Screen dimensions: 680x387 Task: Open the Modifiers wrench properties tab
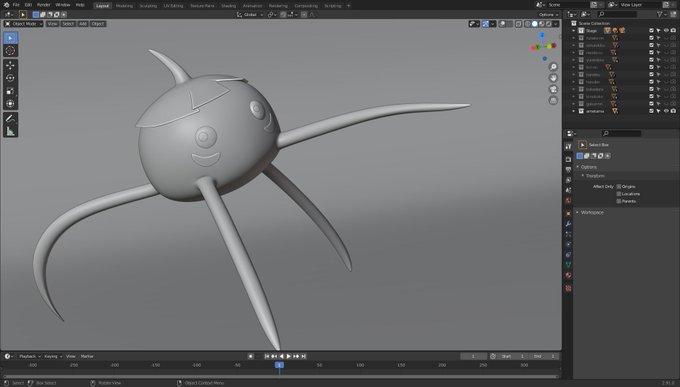click(x=569, y=224)
